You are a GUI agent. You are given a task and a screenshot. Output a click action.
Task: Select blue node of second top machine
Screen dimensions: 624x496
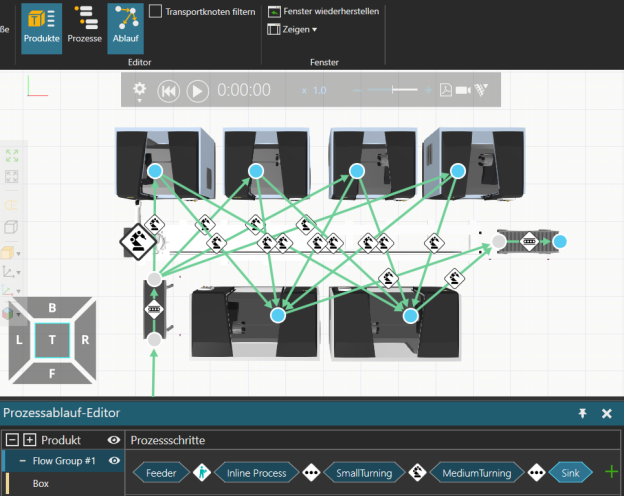pyautogui.click(x=256, y=171)
